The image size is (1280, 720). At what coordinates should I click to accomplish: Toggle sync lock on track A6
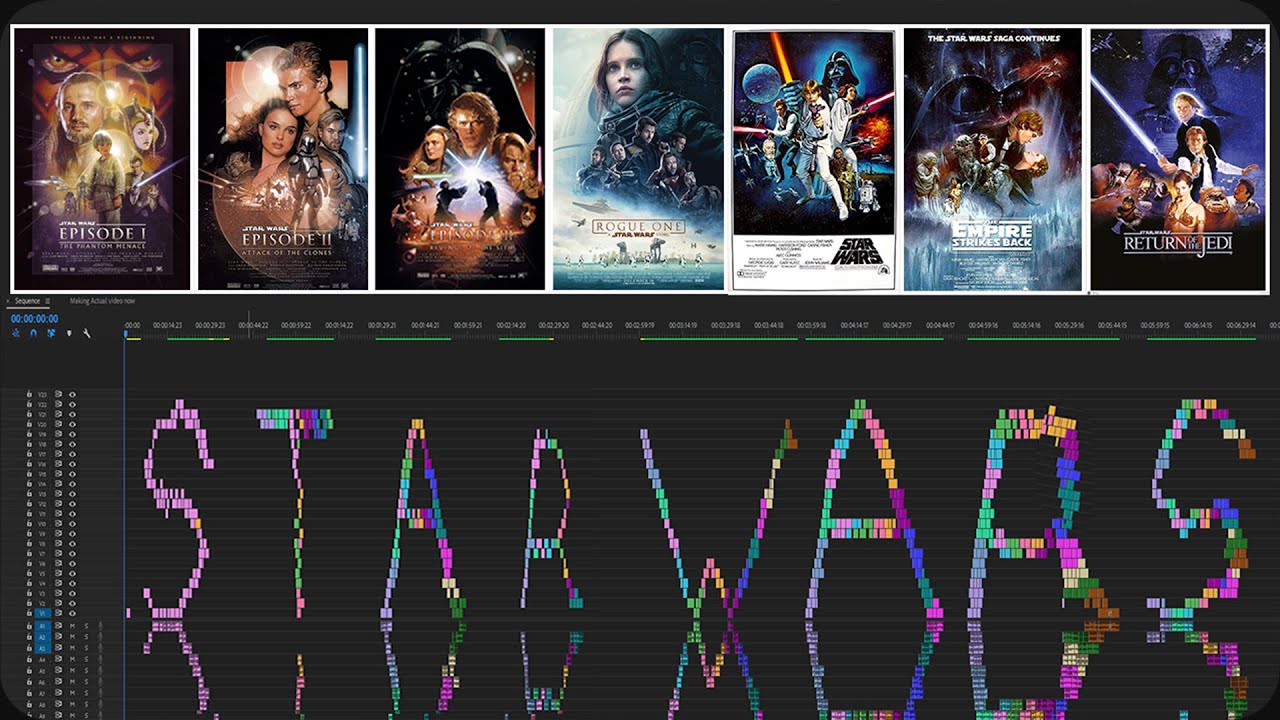coord(59,682)
